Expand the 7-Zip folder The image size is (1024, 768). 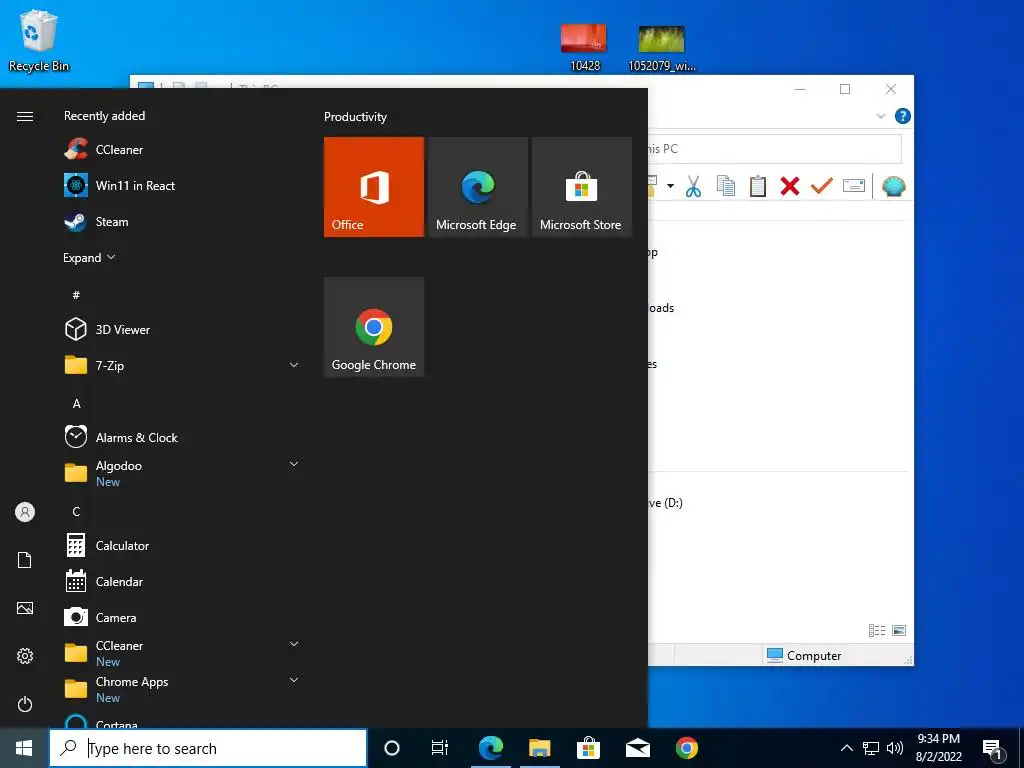tap(182, 366)
